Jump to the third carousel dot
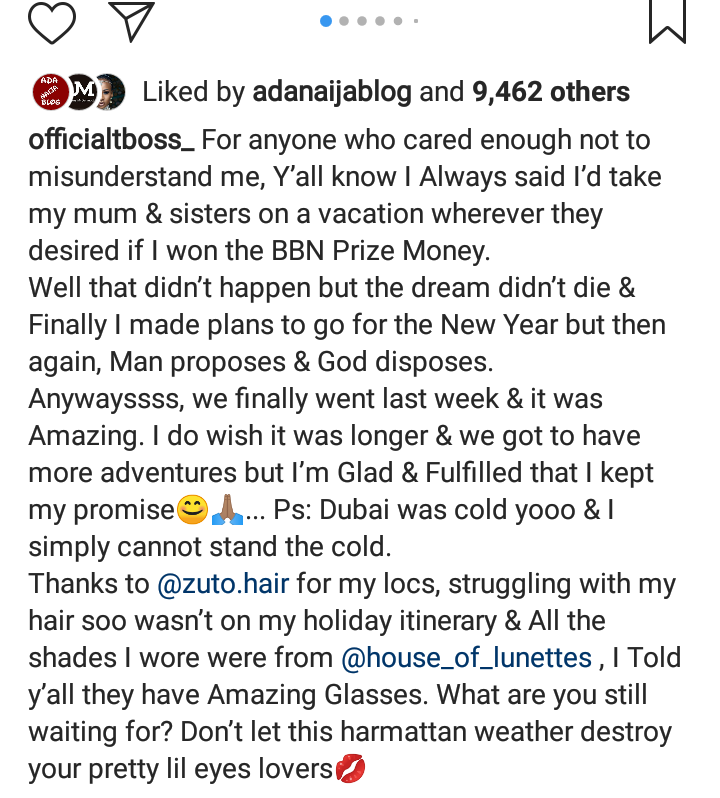 tap(363, 21)
